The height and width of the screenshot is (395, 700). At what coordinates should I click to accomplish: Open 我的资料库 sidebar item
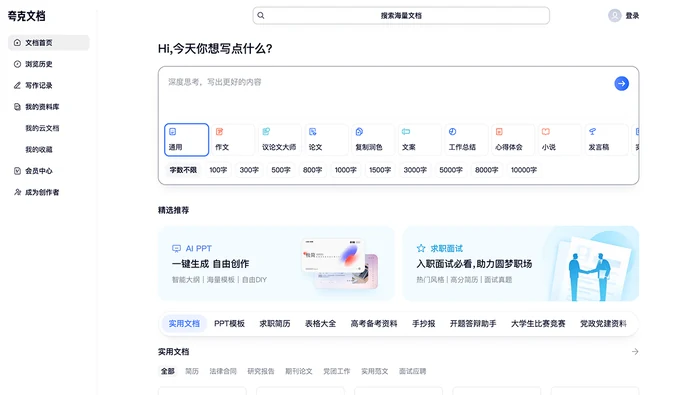click(49, 107)
